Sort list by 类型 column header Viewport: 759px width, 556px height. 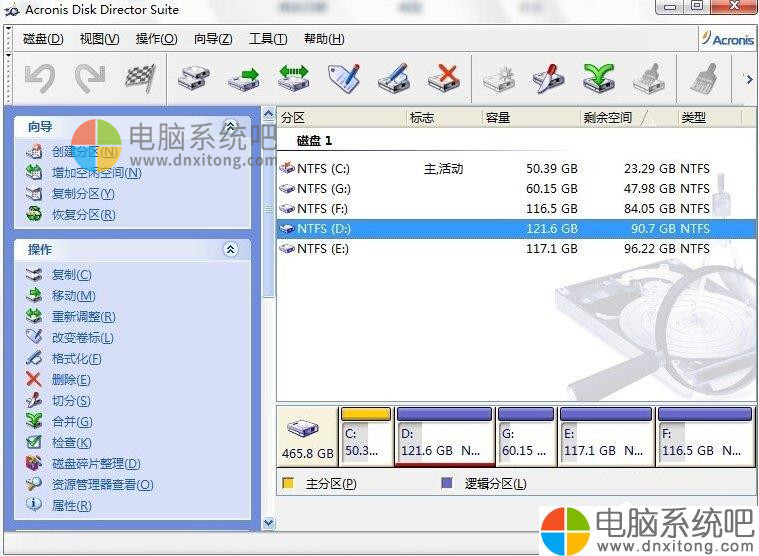point(710,118)
